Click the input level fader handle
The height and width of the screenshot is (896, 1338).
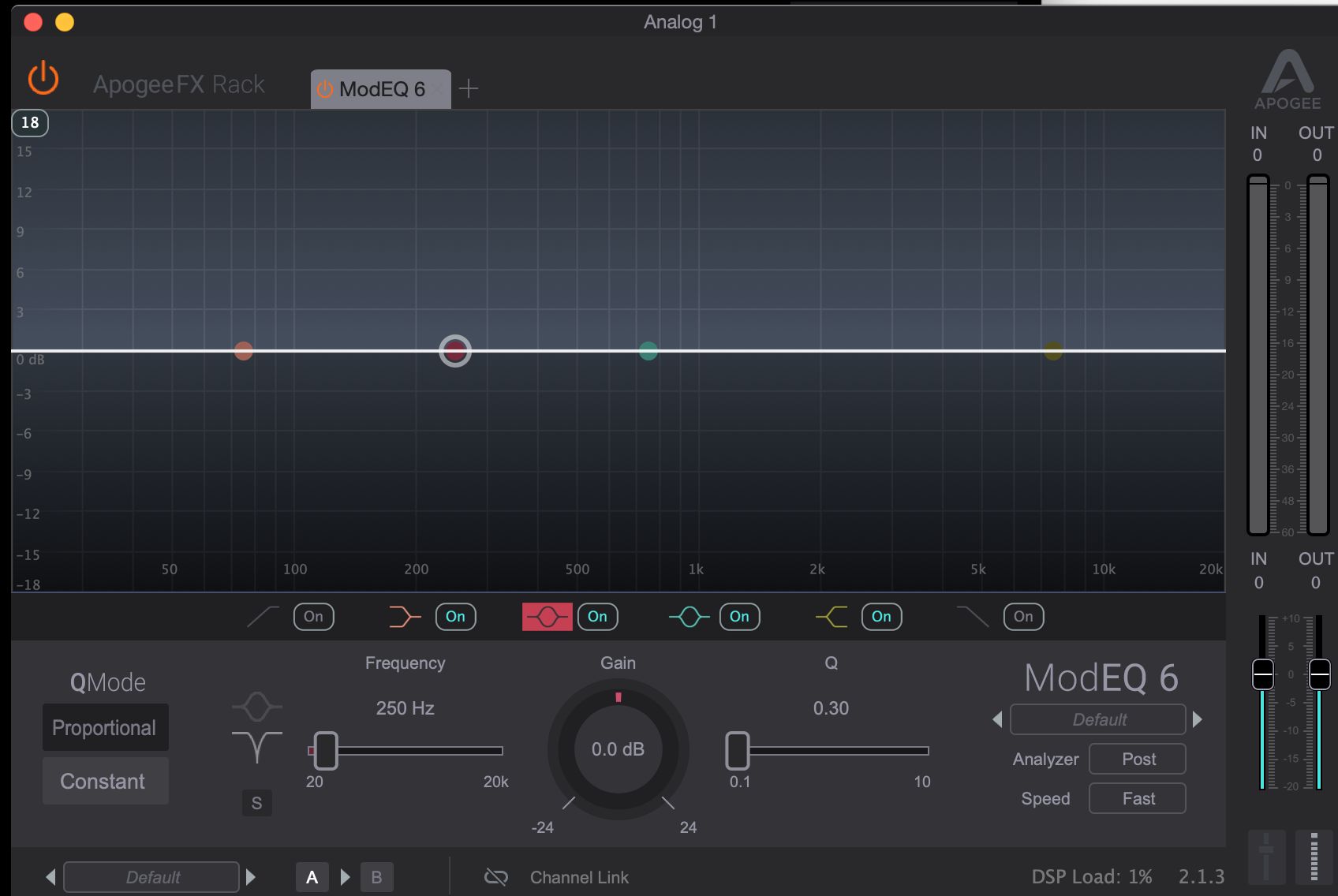coord(1263,674)
